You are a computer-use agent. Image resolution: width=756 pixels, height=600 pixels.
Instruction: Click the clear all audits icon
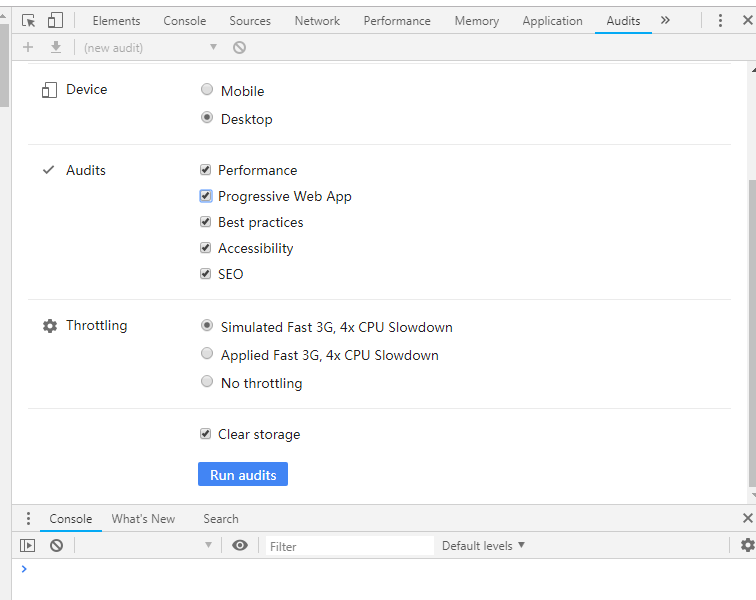(x=240, y=47)
